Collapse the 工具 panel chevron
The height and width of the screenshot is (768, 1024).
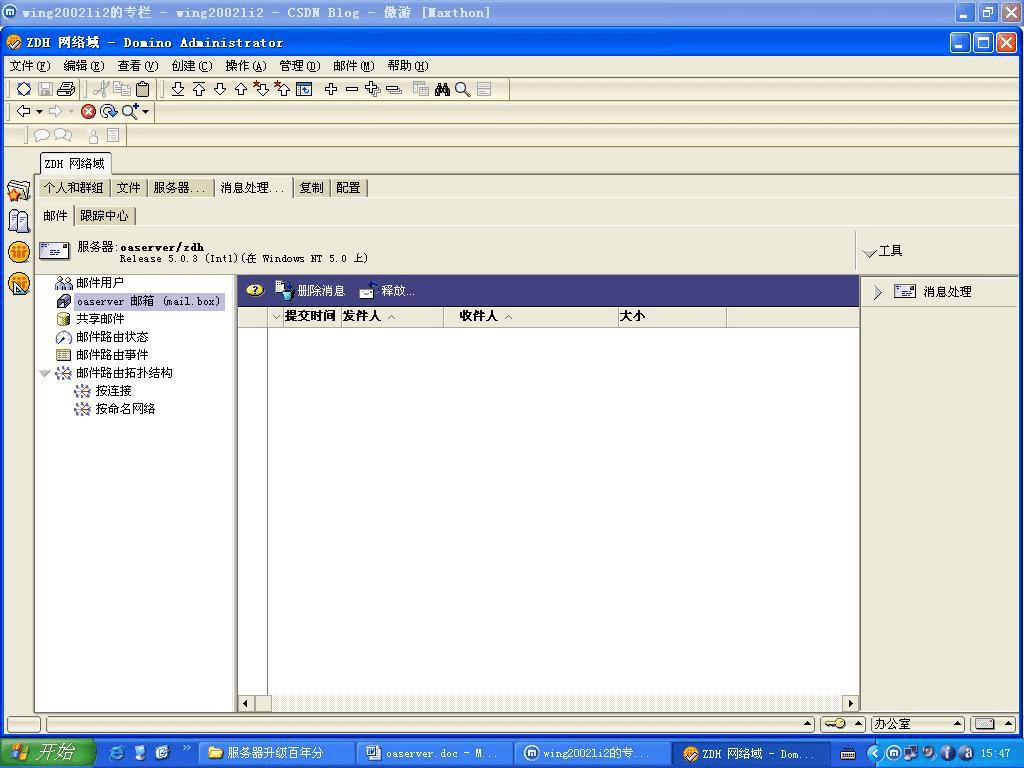[869, 253]
